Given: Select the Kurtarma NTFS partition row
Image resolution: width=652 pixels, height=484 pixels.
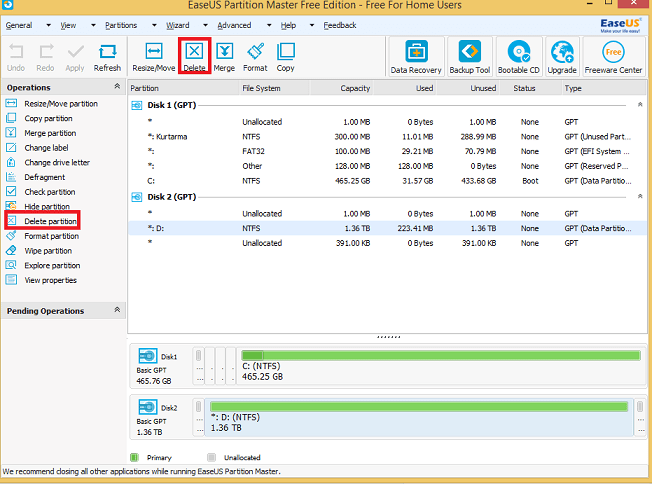Looking at the screenshot, I should point(387,137).
